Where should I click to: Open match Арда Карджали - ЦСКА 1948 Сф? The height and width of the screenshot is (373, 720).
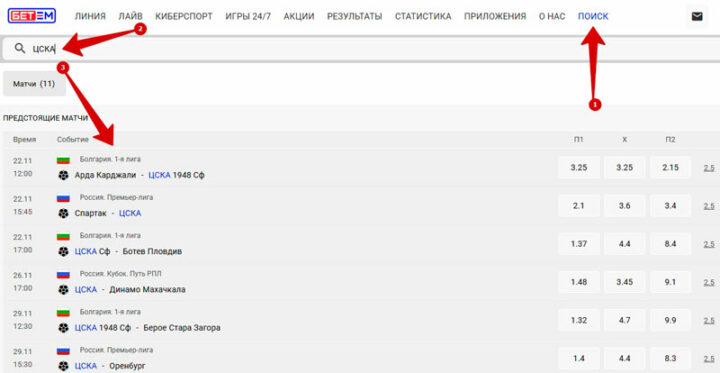[140, 175]
